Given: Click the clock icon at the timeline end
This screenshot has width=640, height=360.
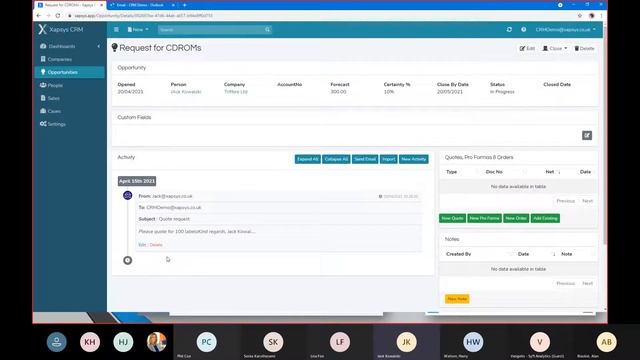Looking at the screenshot, I should click(x=127, y=260).
